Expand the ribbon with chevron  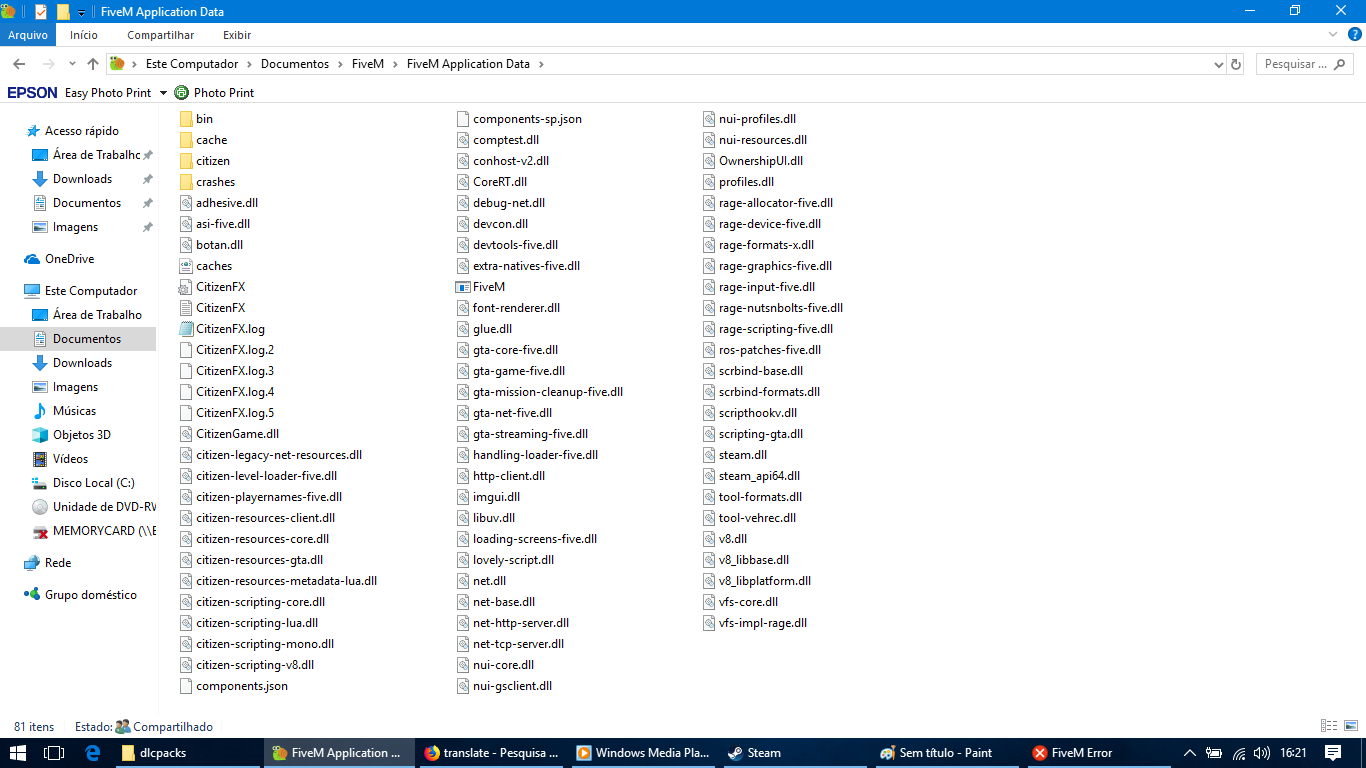click(1332, 34)
